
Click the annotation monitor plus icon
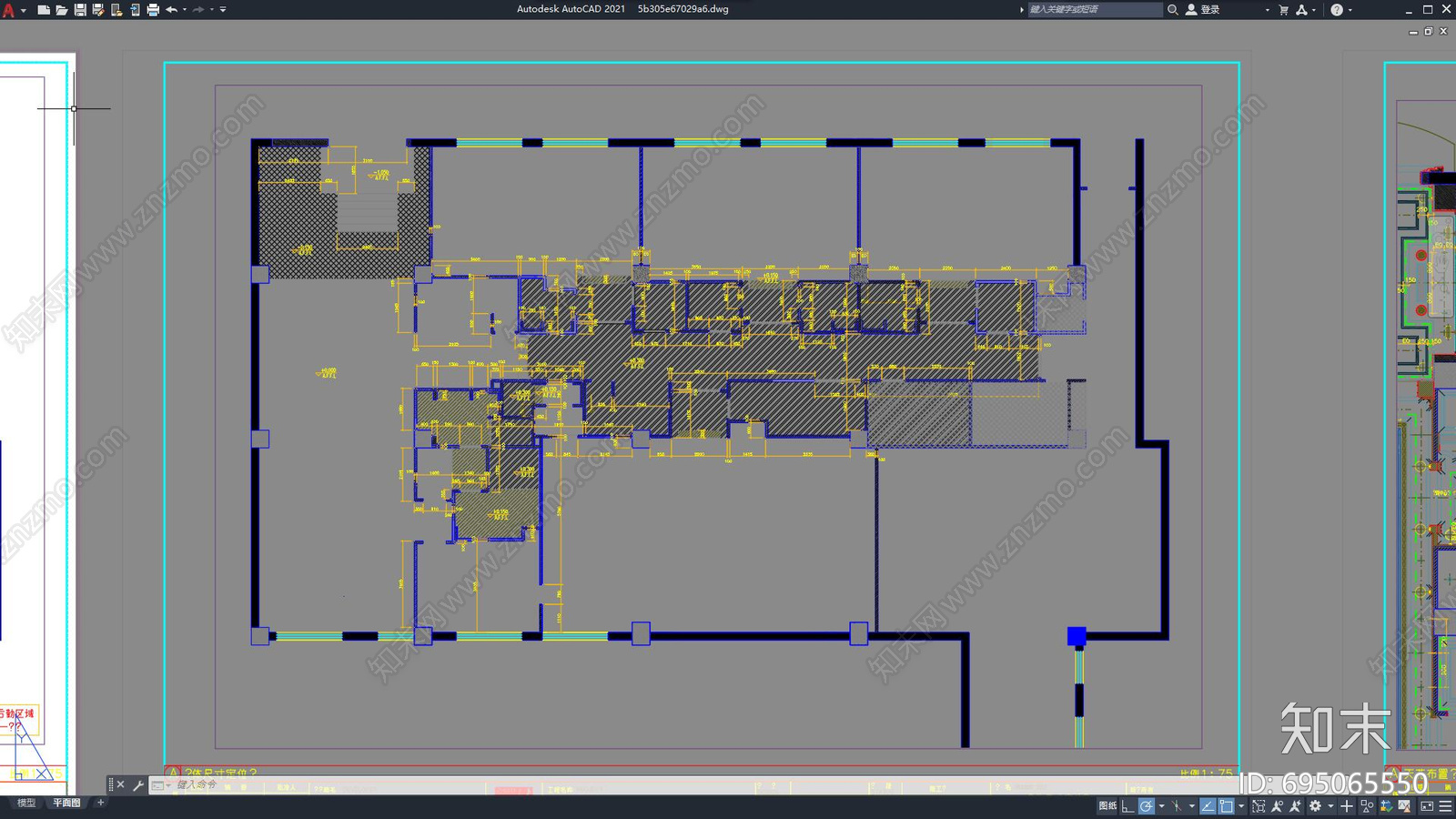tap(1347, 805)
